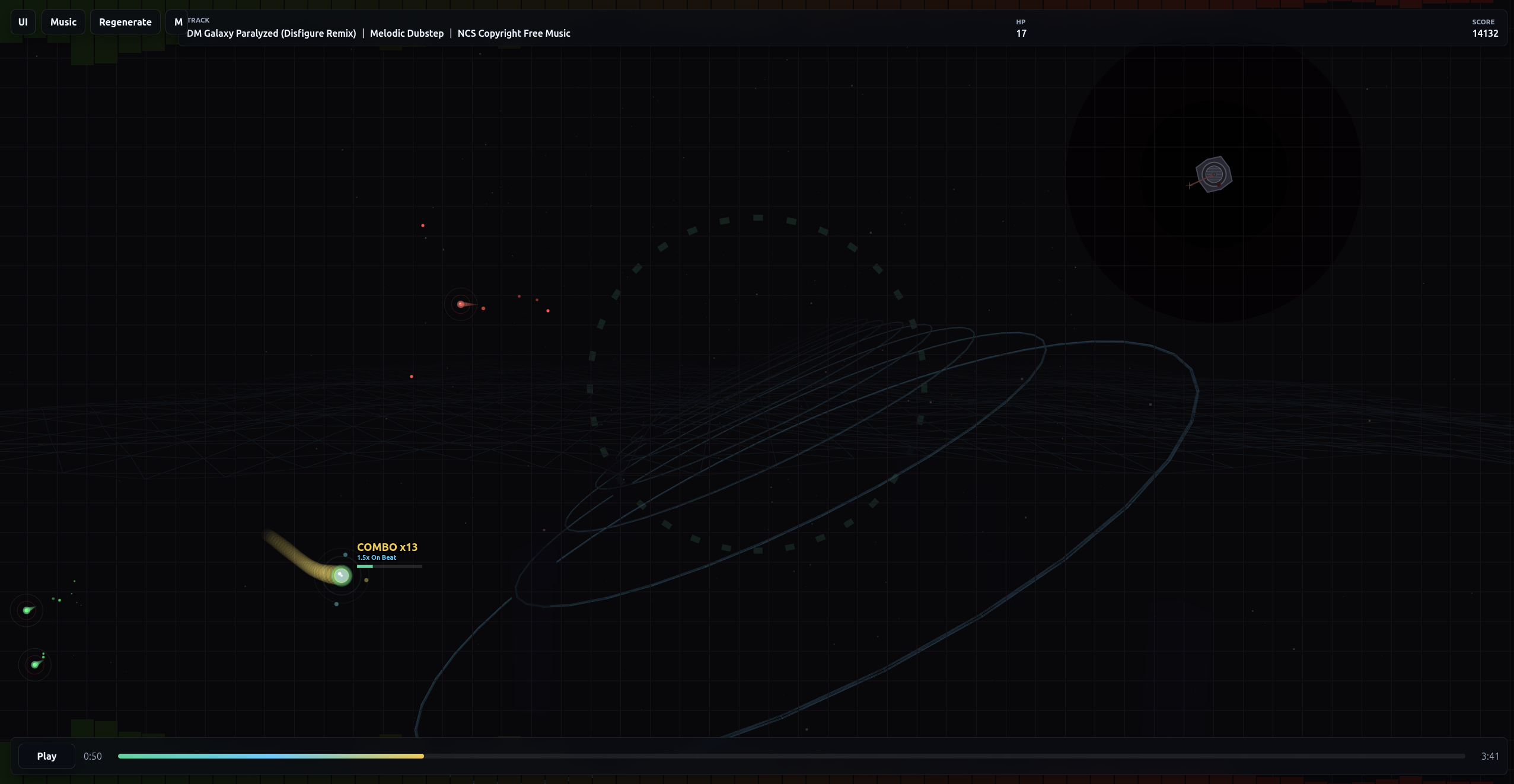Click the Regenerate button

point(125,22)
